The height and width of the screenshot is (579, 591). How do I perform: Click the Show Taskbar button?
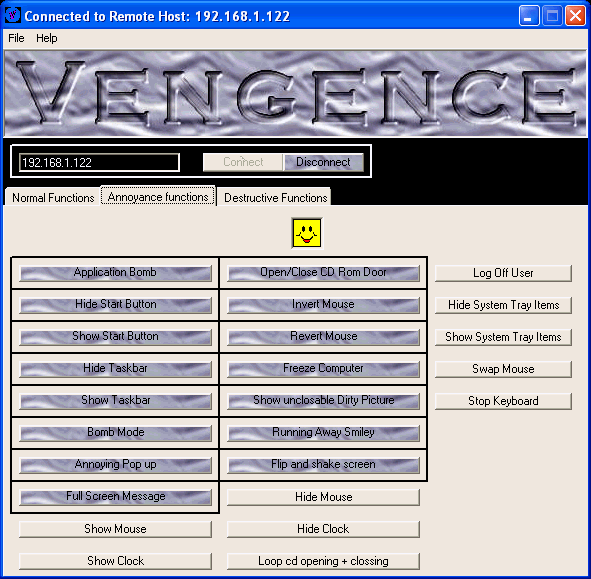coord(115,401)
